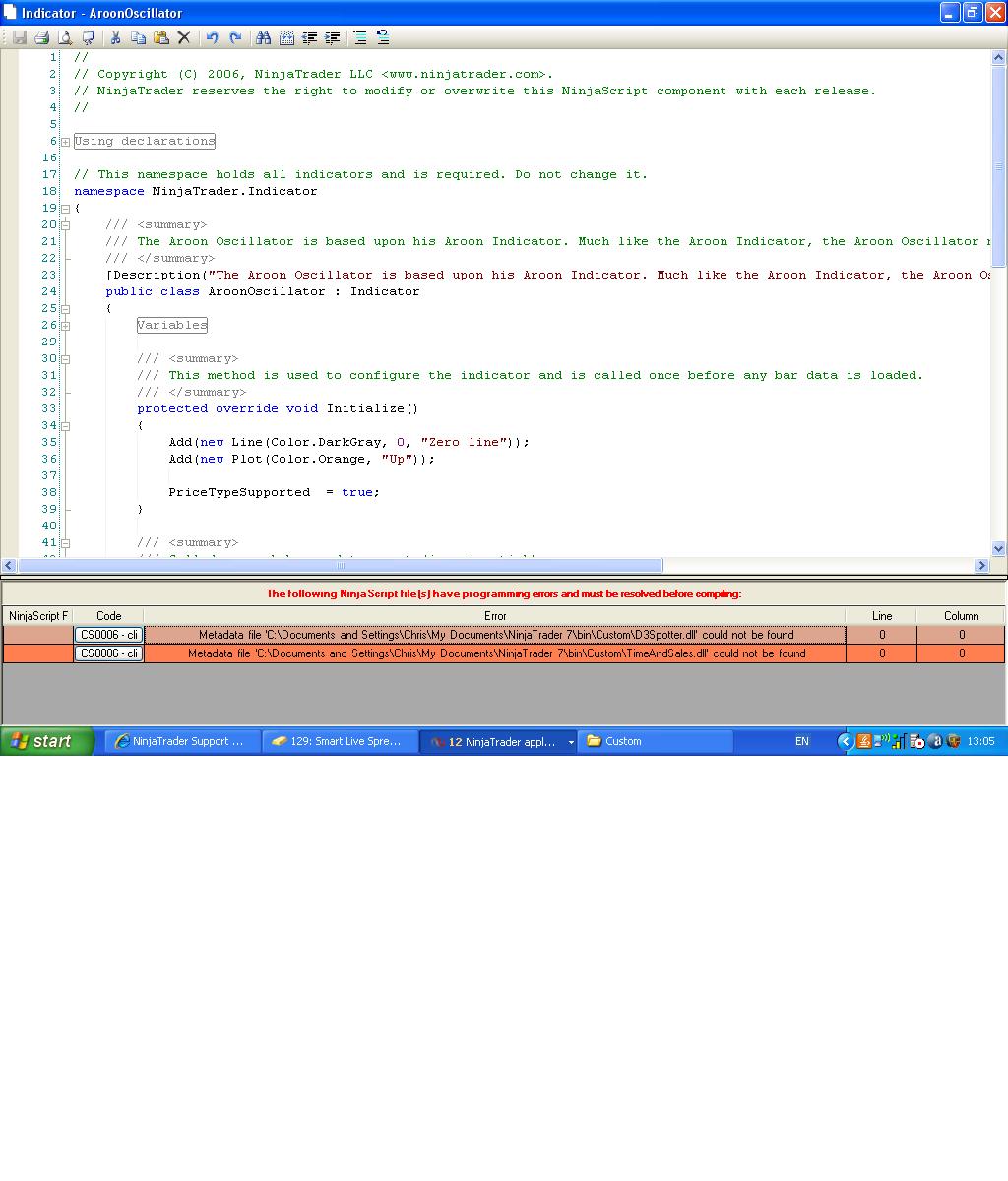Click the horizontal scrollbar thumb
The image size is (1008, 1181).
[341, 565]
